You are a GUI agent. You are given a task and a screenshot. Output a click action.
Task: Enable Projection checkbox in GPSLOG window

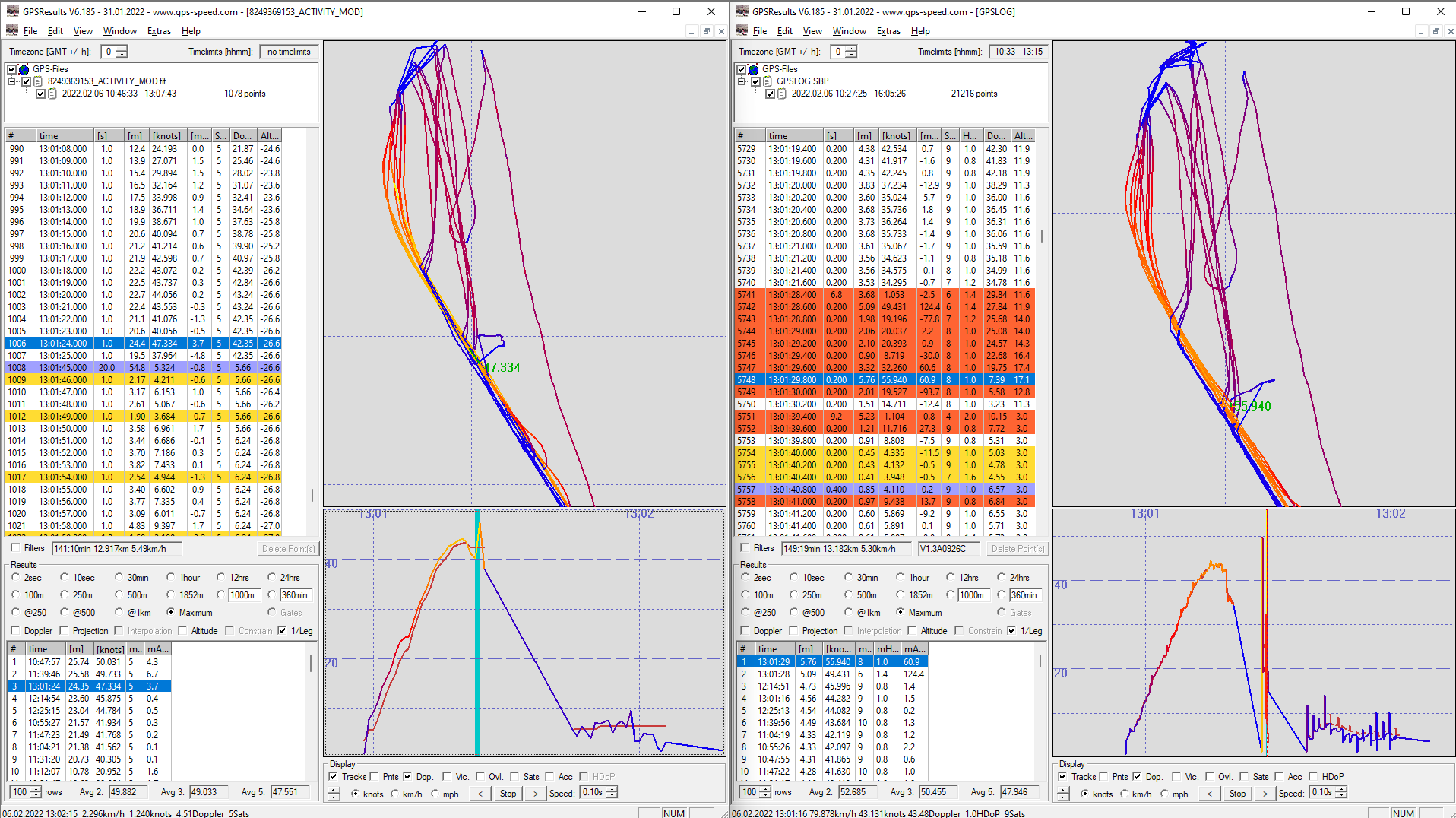point(794,631)
